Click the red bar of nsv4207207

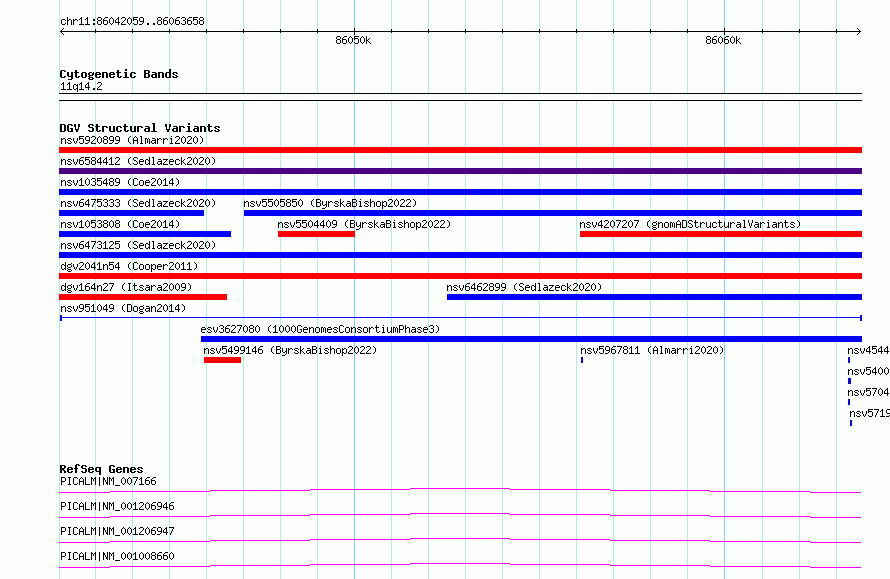click(721, 234)
